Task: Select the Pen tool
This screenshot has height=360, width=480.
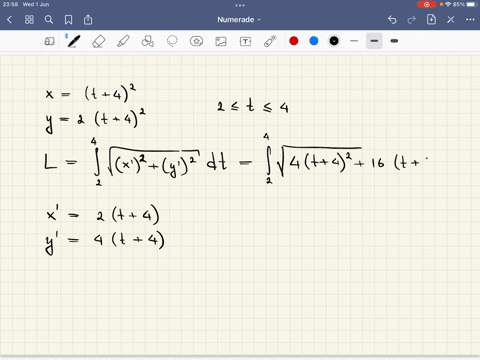Action: pos(74,41)
